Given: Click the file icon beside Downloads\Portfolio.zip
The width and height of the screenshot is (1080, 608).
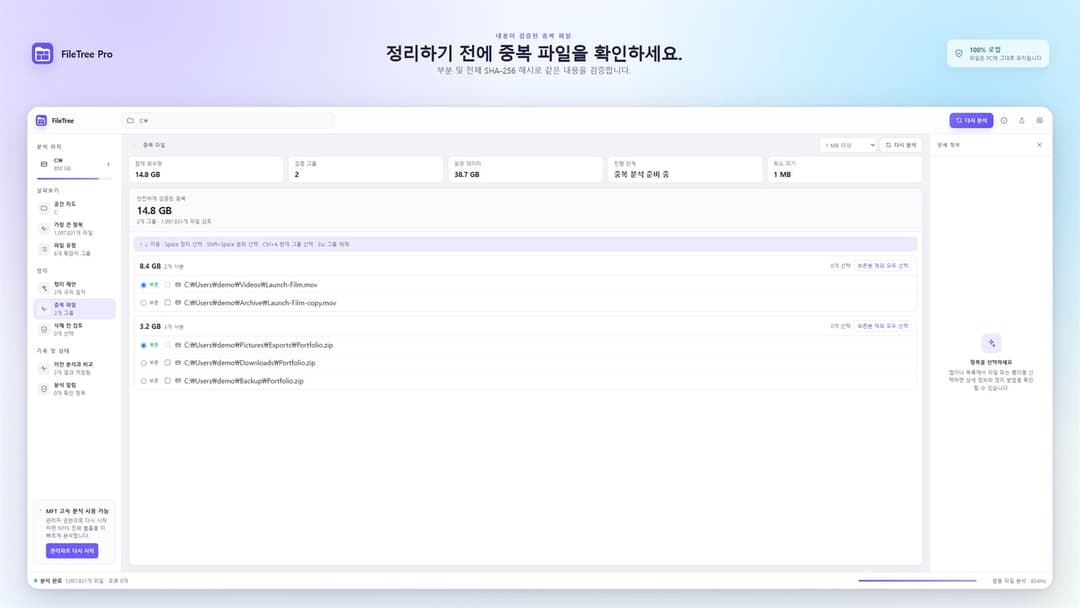Looking at the screenshot, I should (x=178, y=363).
